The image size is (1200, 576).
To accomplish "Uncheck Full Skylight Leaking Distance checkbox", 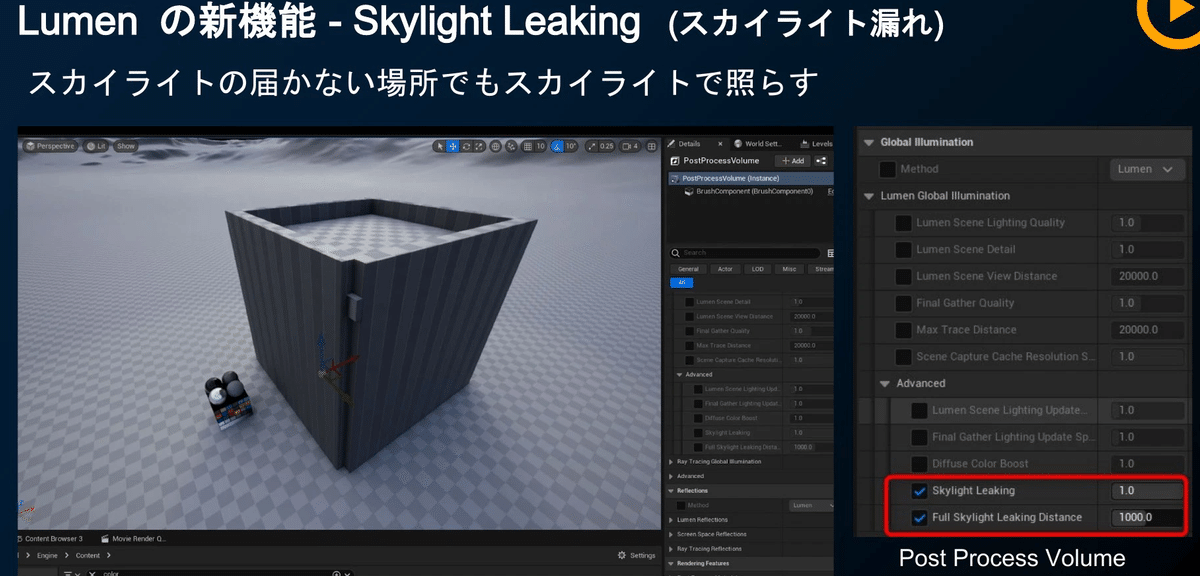I will [x=920, y=517].
